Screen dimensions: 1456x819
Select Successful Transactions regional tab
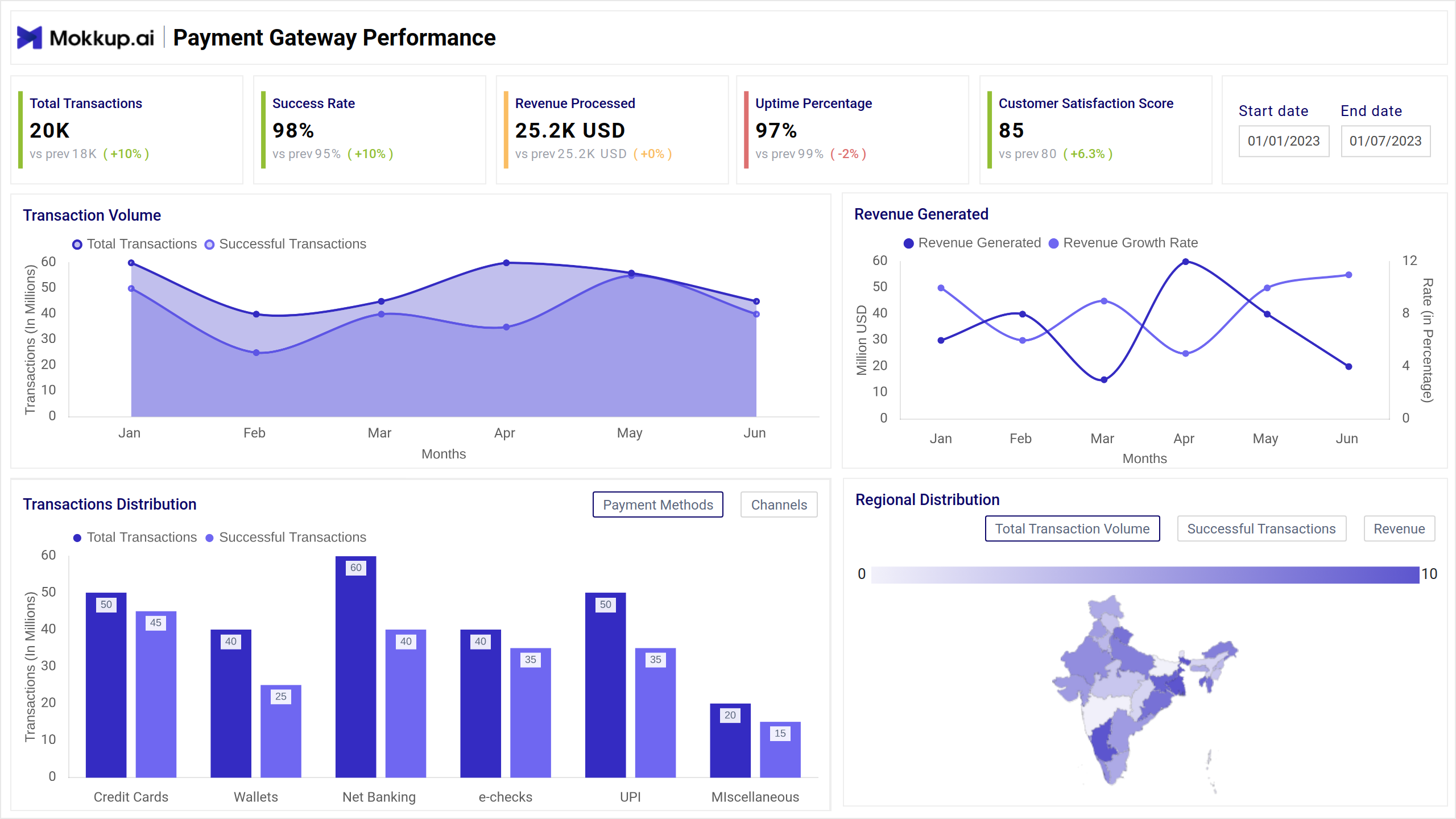1261,528
